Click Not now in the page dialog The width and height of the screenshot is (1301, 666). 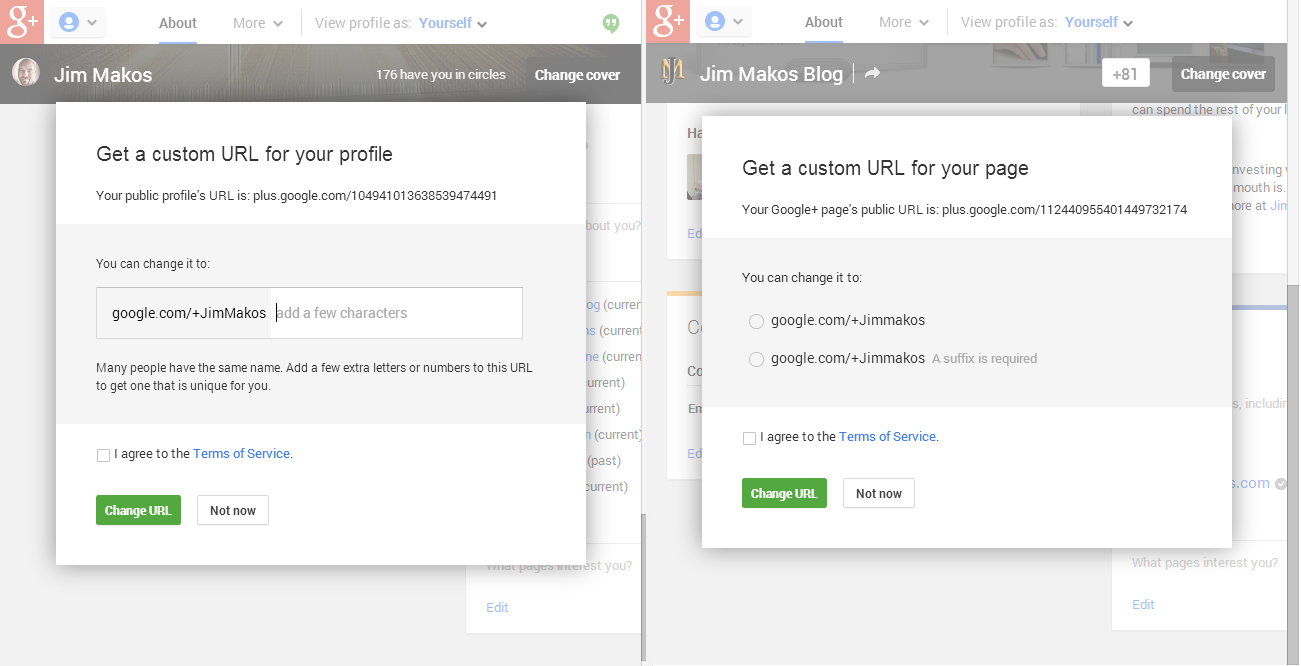coord(879,493)
